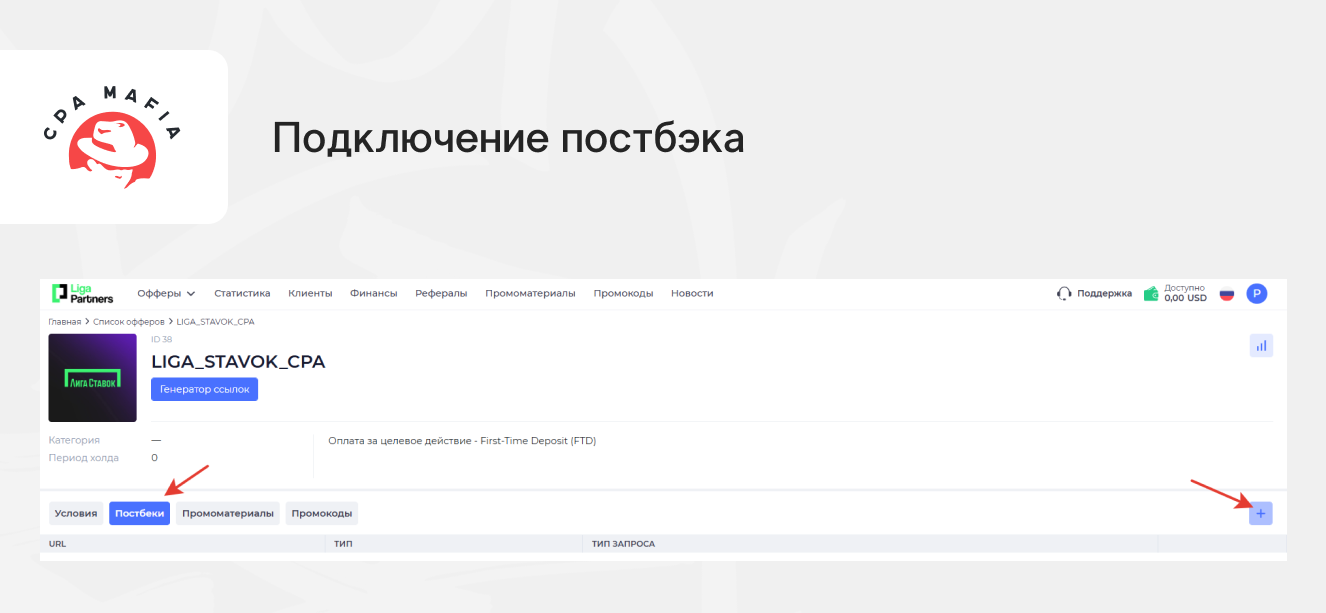Screen dimensions: 1326x613
Task: Click the Liga Partners logo
Action: (82, 293)
